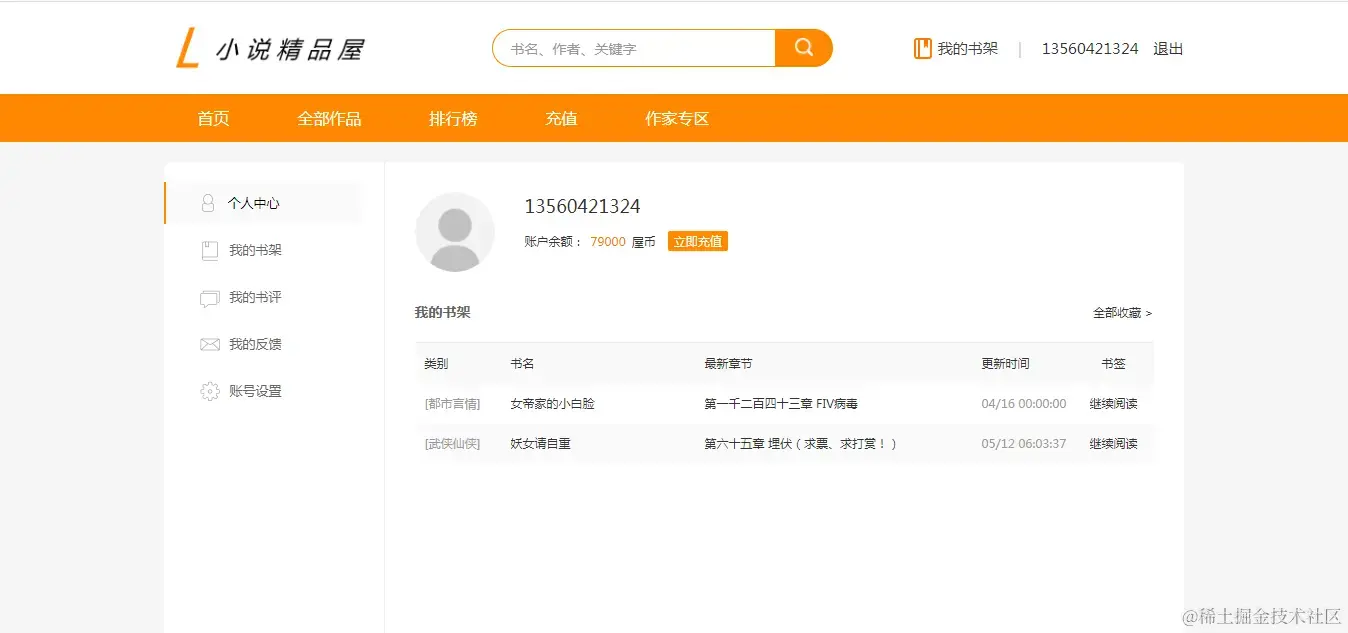Image resolution: width=1348 pixels, height=633 pixels.
Task: Click the gray user avatar image
Action: click(x=455, y=232)
